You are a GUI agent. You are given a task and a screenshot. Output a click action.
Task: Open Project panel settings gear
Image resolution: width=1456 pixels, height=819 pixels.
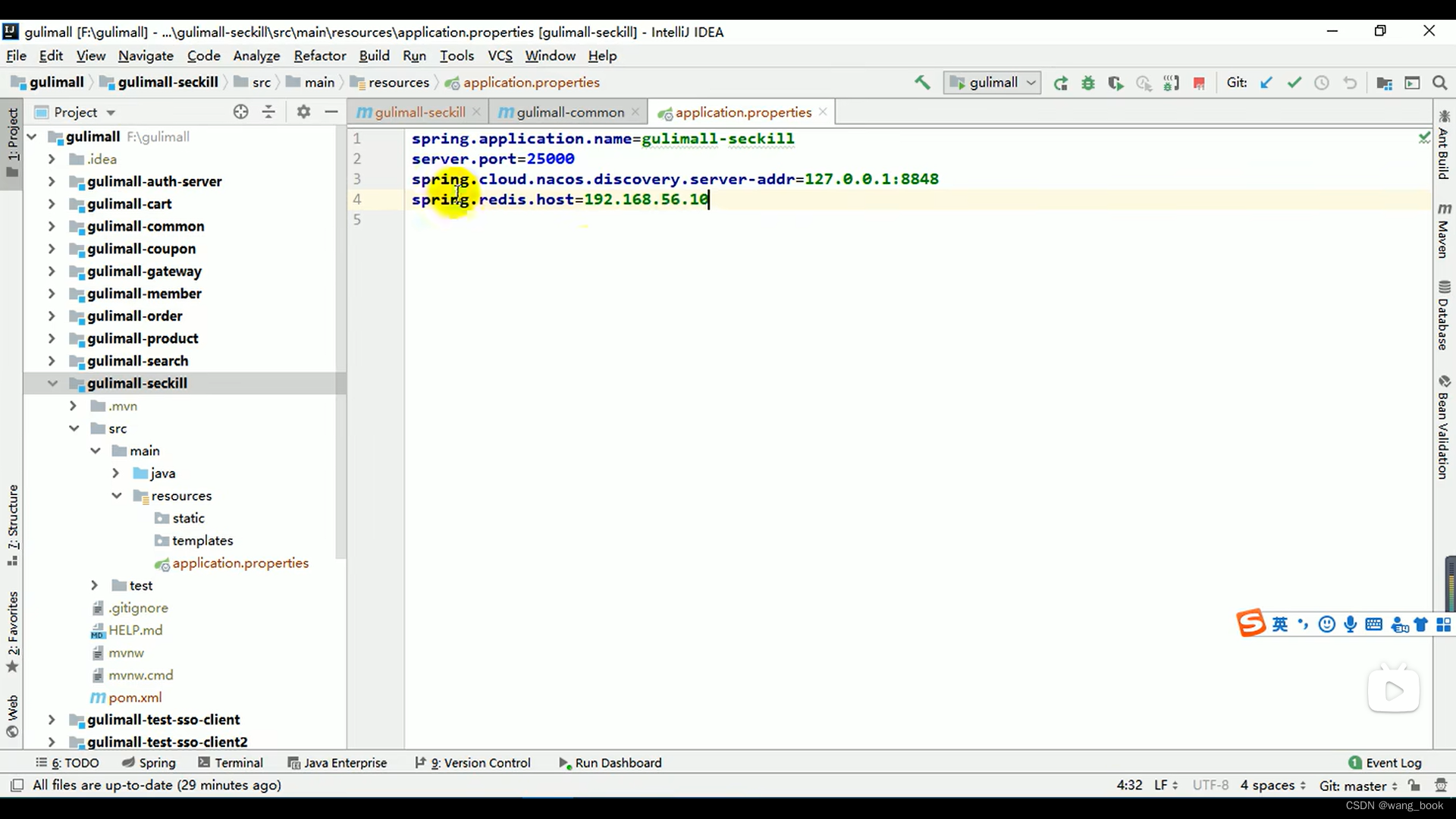tap(303, 111)
